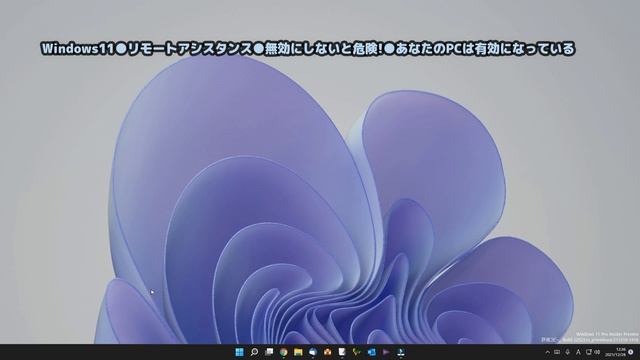Launch Google Chrome from the taskbar
This screenshot has height=360, width=640.
click(284, 352)
